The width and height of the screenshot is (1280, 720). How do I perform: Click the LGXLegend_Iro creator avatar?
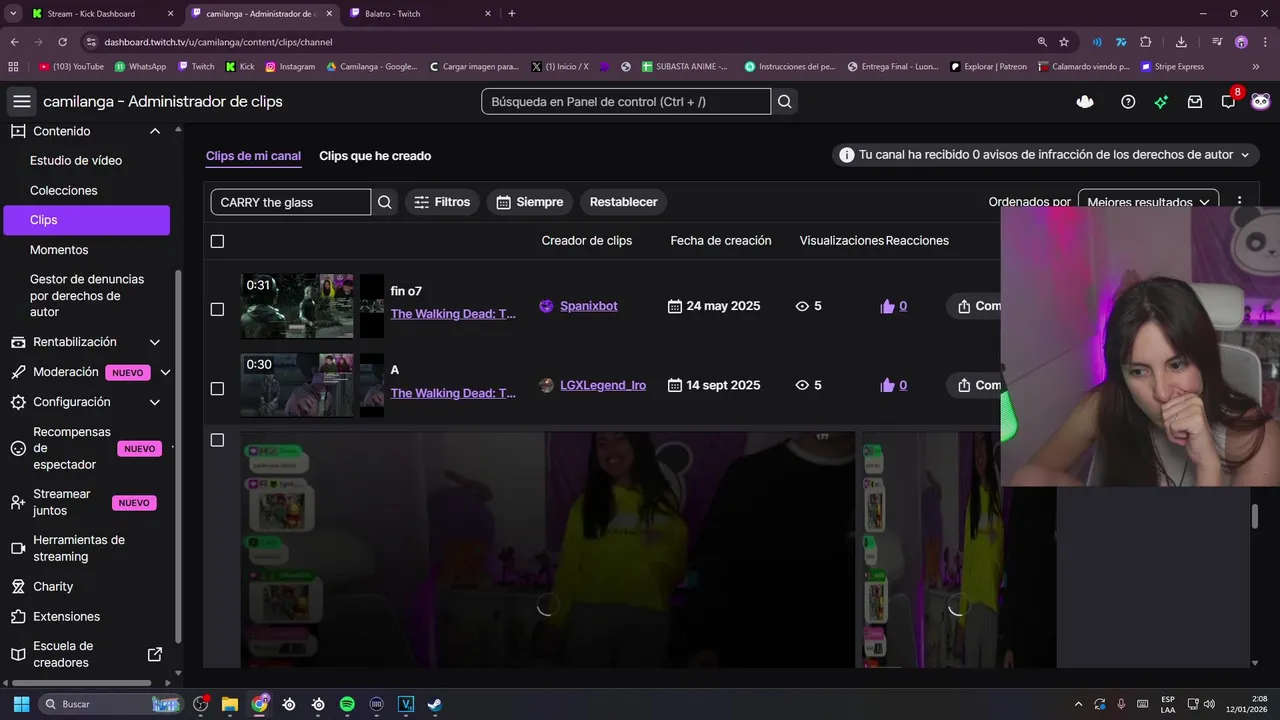pyautogui.click(x=546, y=385)
